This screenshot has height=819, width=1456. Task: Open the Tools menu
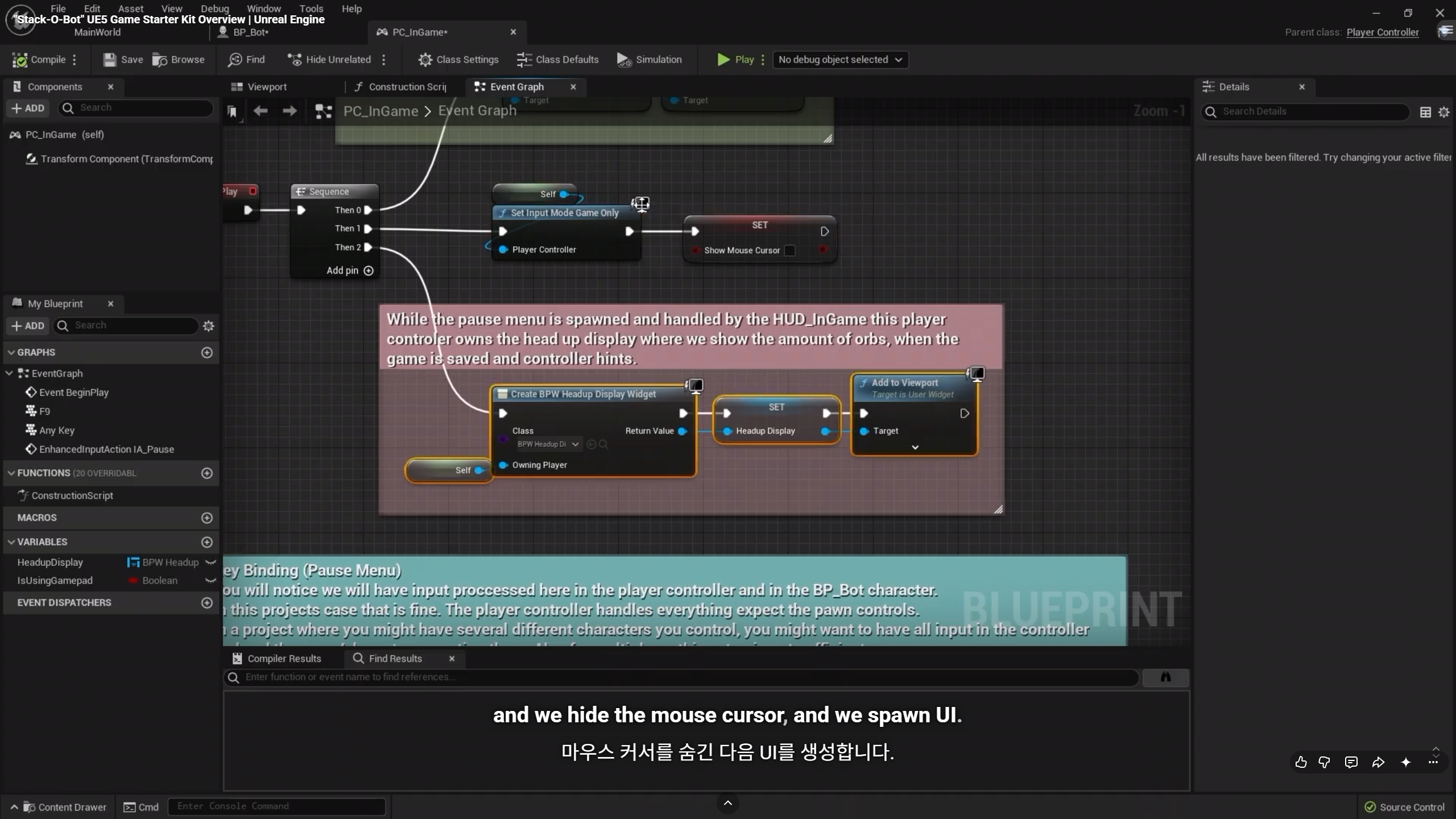[x=311, y=9]
